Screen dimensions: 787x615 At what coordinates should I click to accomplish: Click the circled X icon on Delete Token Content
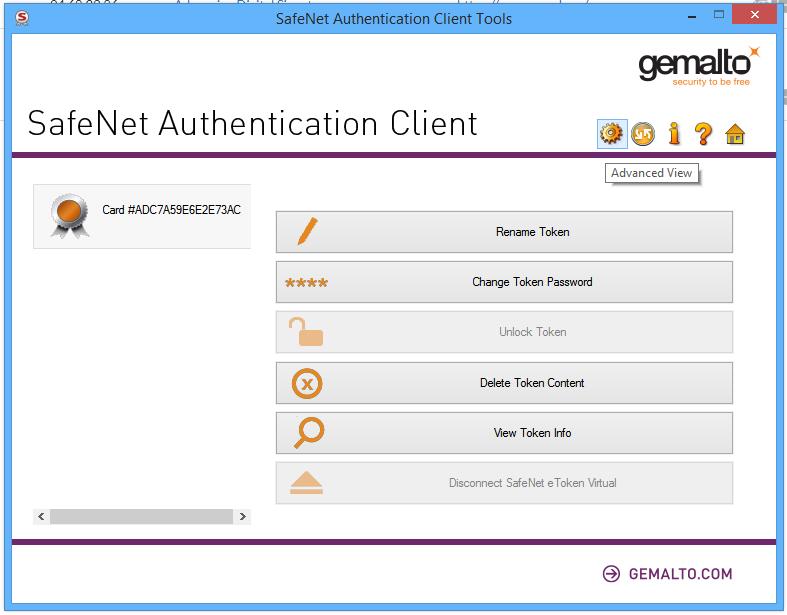click(307, 384)
